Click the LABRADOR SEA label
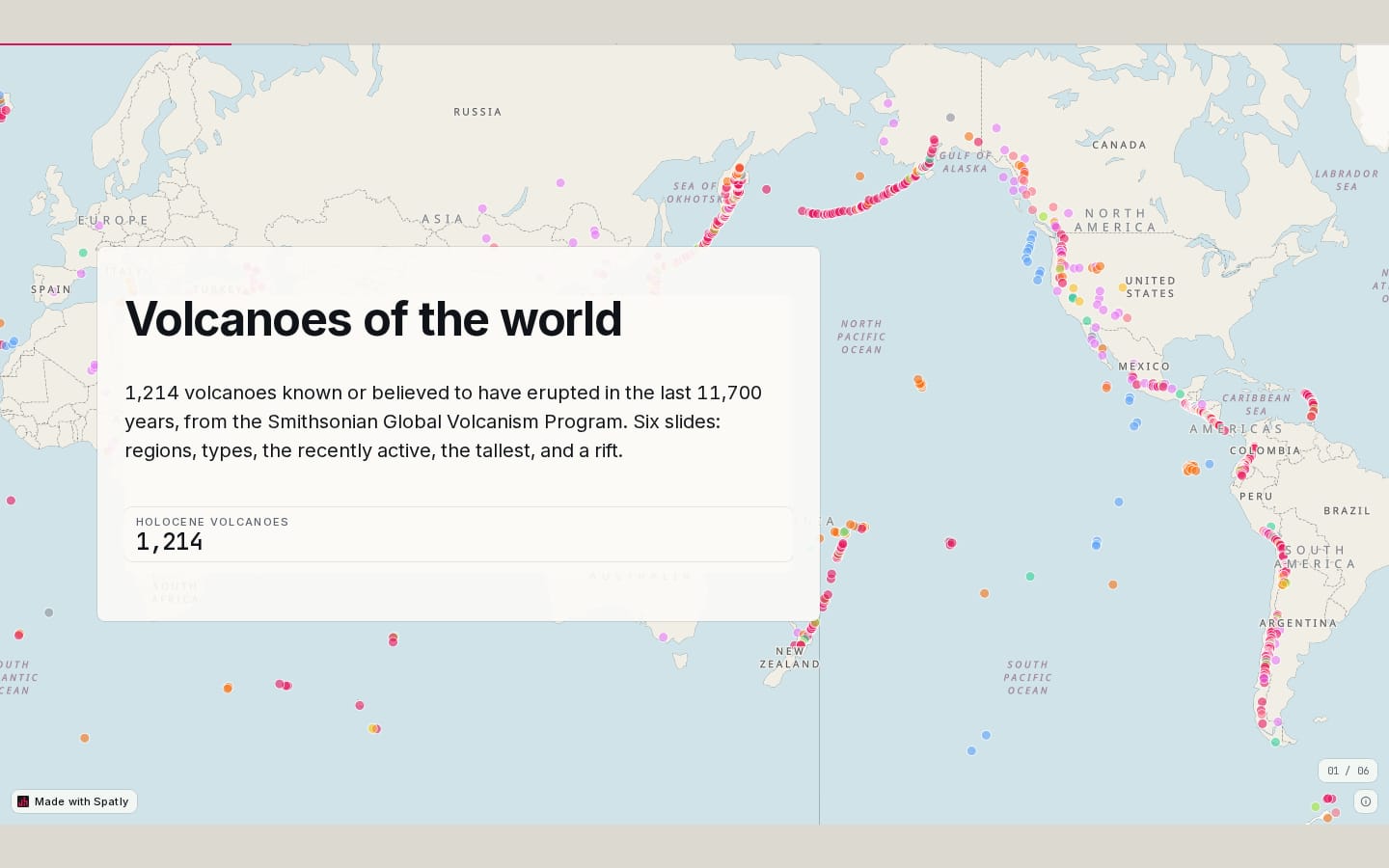 (1347, 180)
